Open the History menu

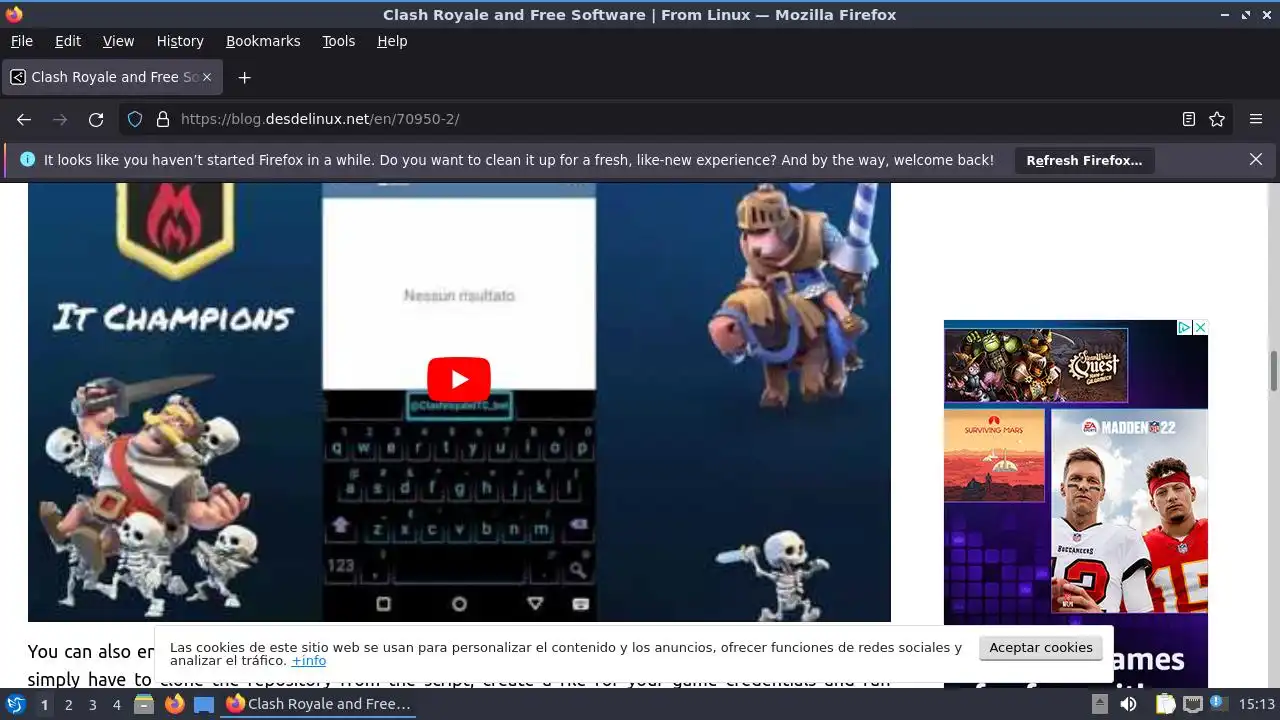coord(180,41)
